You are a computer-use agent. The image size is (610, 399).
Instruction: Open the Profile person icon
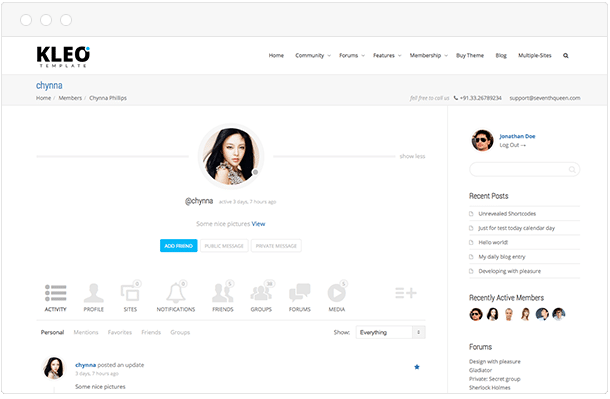coord(93,293)
